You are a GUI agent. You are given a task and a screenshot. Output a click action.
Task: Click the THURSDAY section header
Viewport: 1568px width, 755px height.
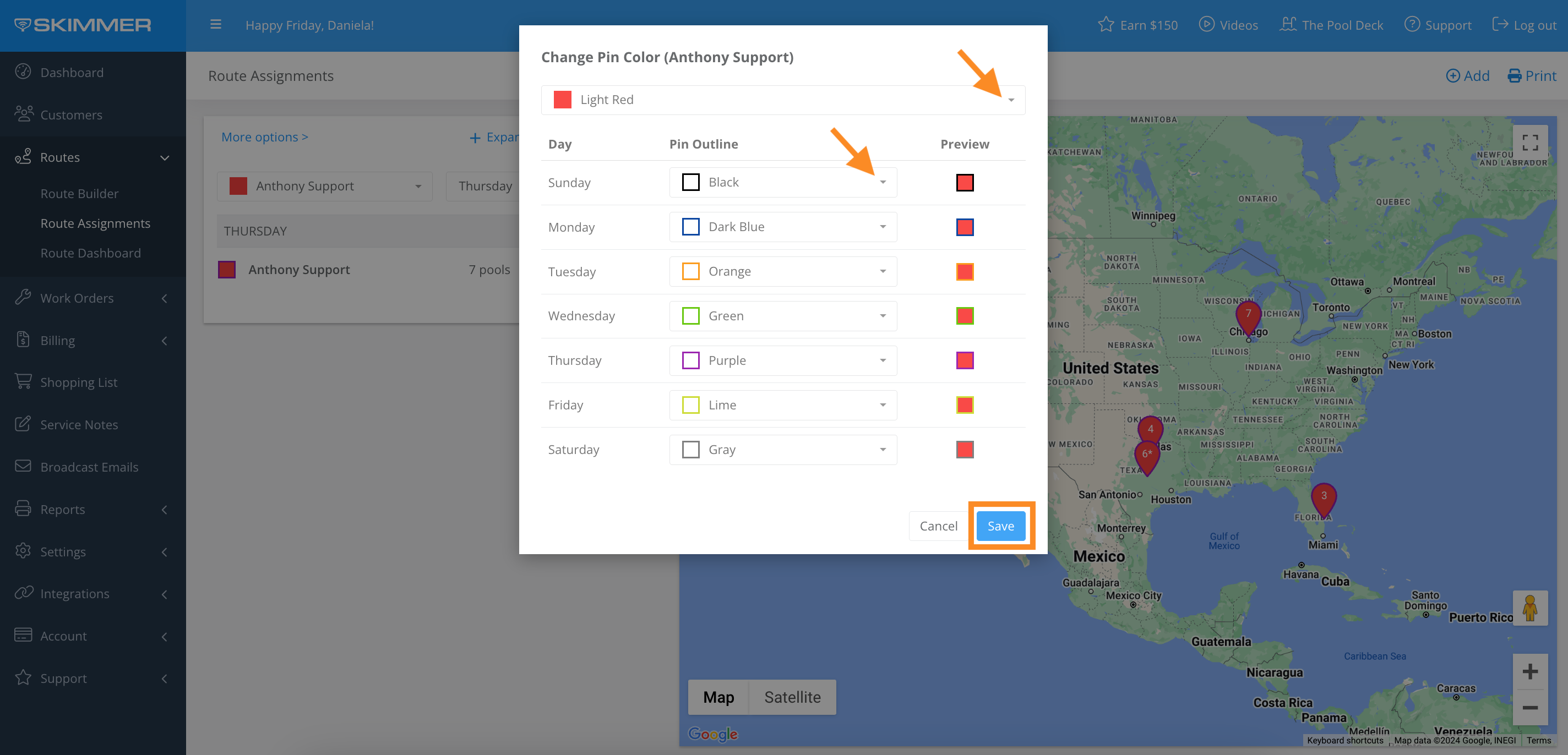368,231
